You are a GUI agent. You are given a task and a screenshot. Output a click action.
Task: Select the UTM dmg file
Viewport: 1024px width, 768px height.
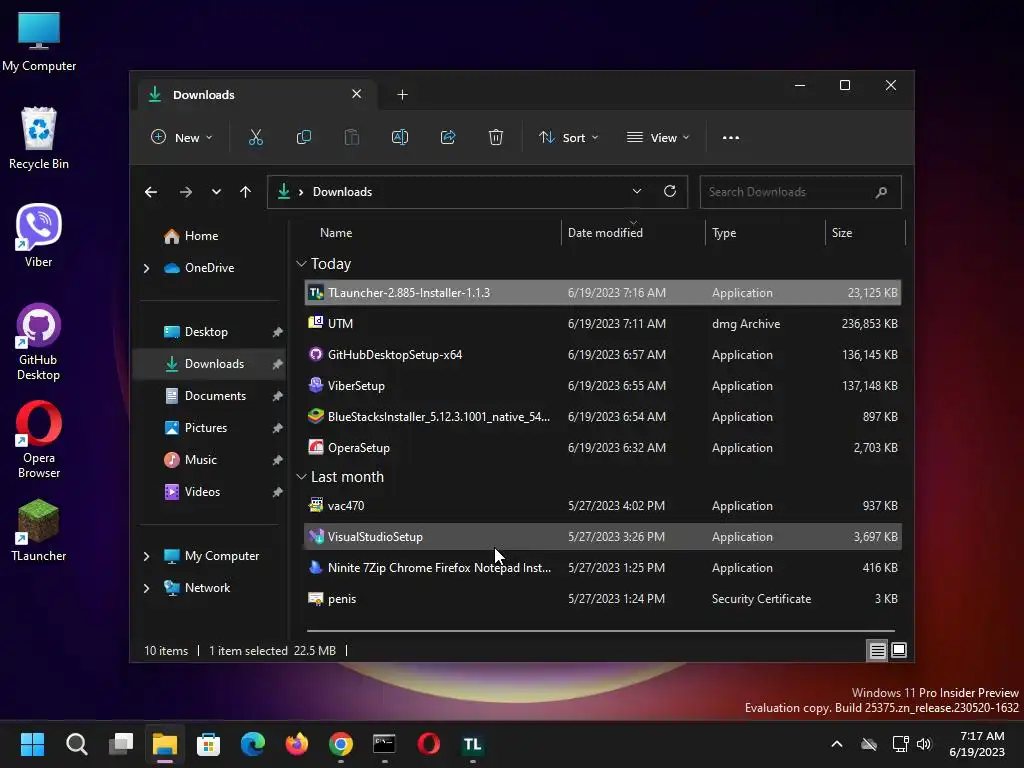[603, 324]
